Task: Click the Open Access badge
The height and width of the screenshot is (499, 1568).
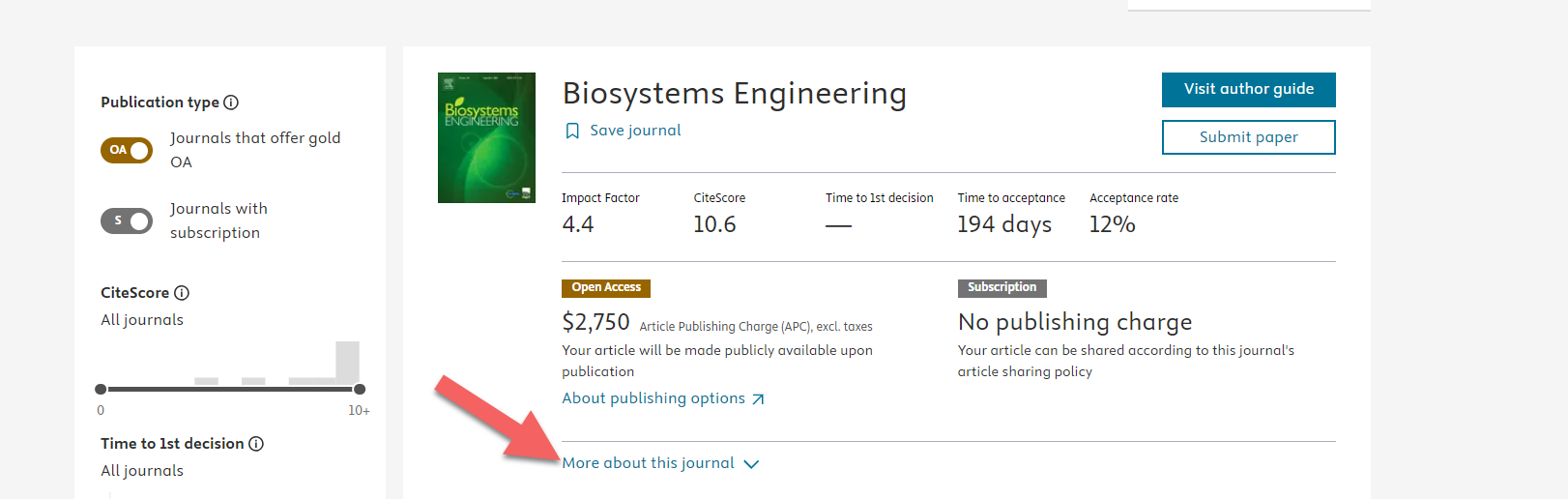Action: pyautogui.click(x=606, y=288)
